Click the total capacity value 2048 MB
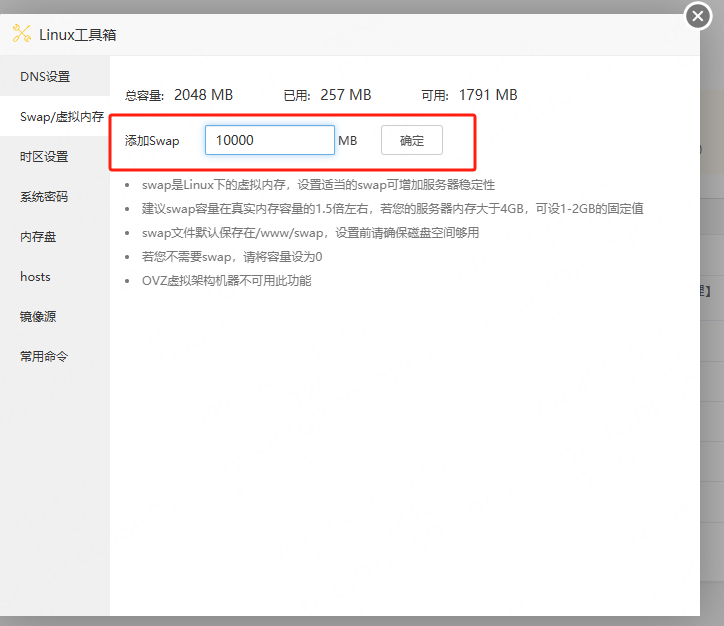This screenshot has width=724, height=626. tap(204, 95)
